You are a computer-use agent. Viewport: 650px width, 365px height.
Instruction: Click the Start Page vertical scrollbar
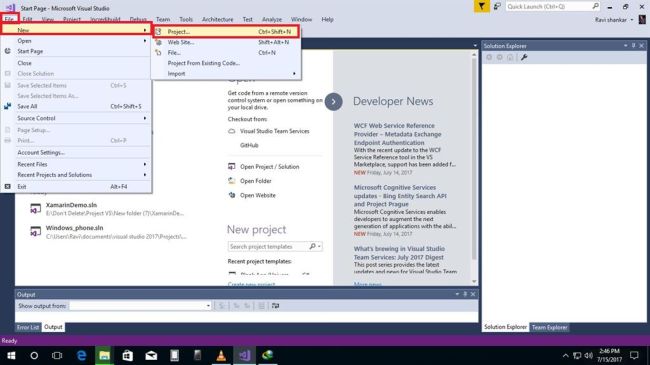[474, 168]
